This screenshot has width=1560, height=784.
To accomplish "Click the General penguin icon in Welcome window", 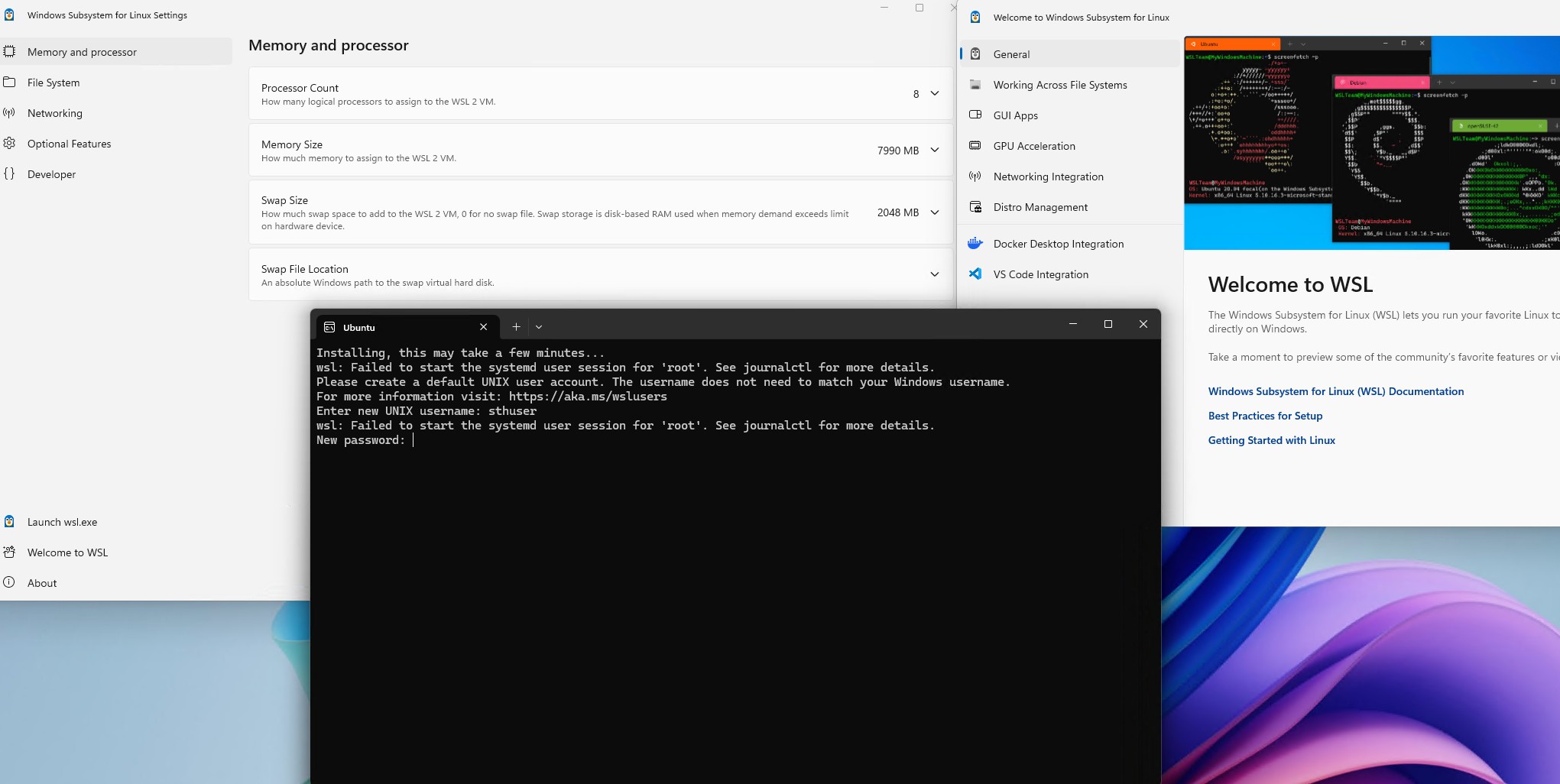I will coord(975,54).
